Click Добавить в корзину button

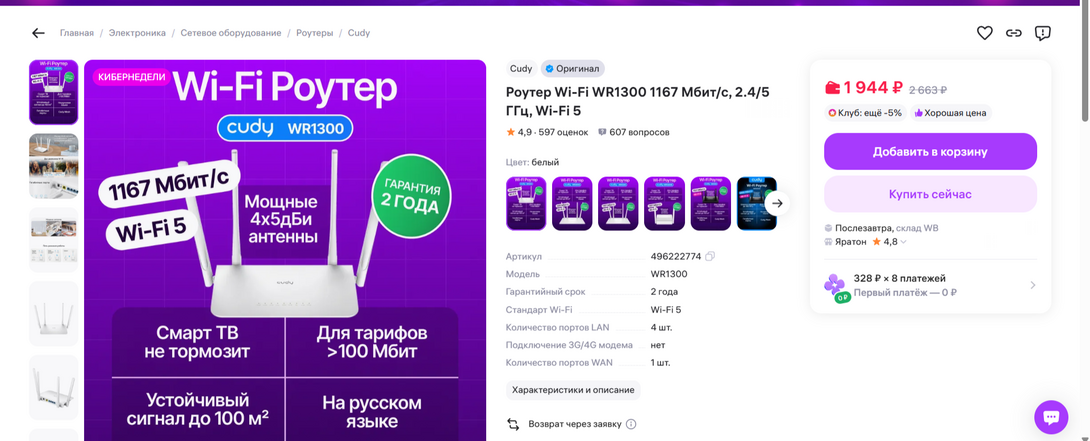point(930,152)
